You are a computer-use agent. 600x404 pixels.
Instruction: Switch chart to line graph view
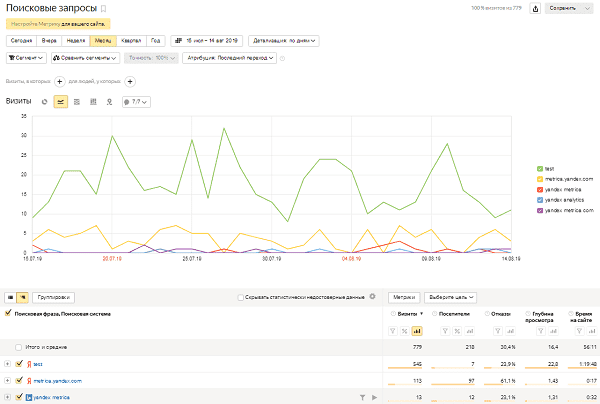60,101
